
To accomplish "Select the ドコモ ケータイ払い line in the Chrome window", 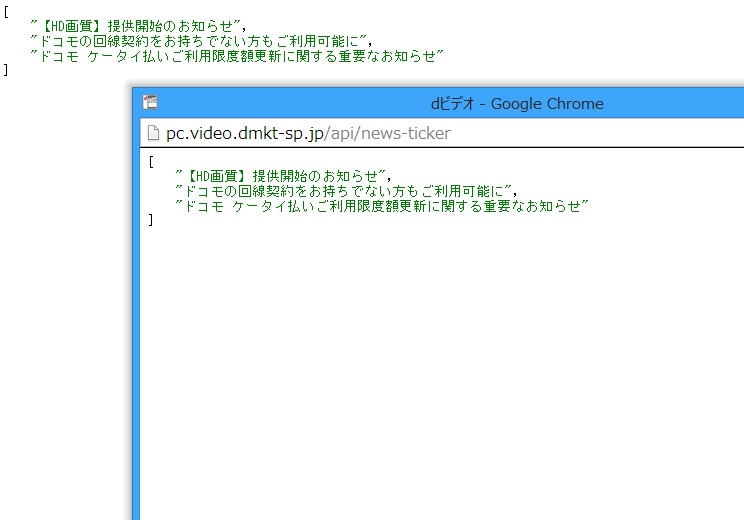I will [x=381, y=206].
